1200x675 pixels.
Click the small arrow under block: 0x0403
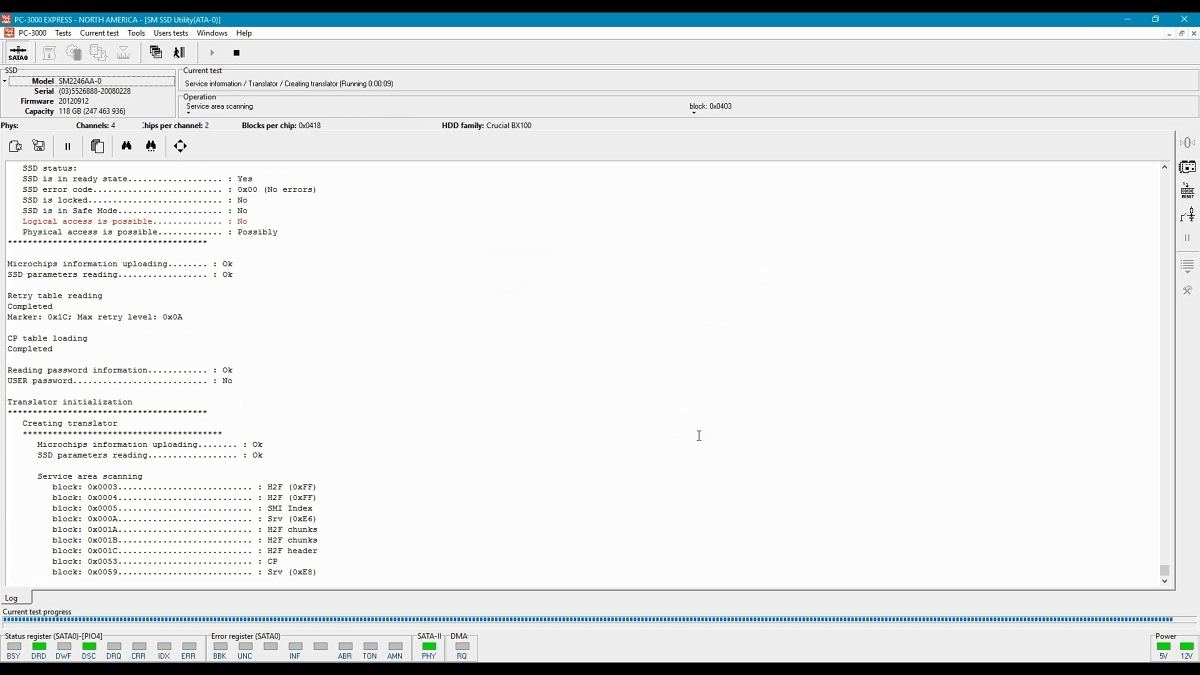693,112
